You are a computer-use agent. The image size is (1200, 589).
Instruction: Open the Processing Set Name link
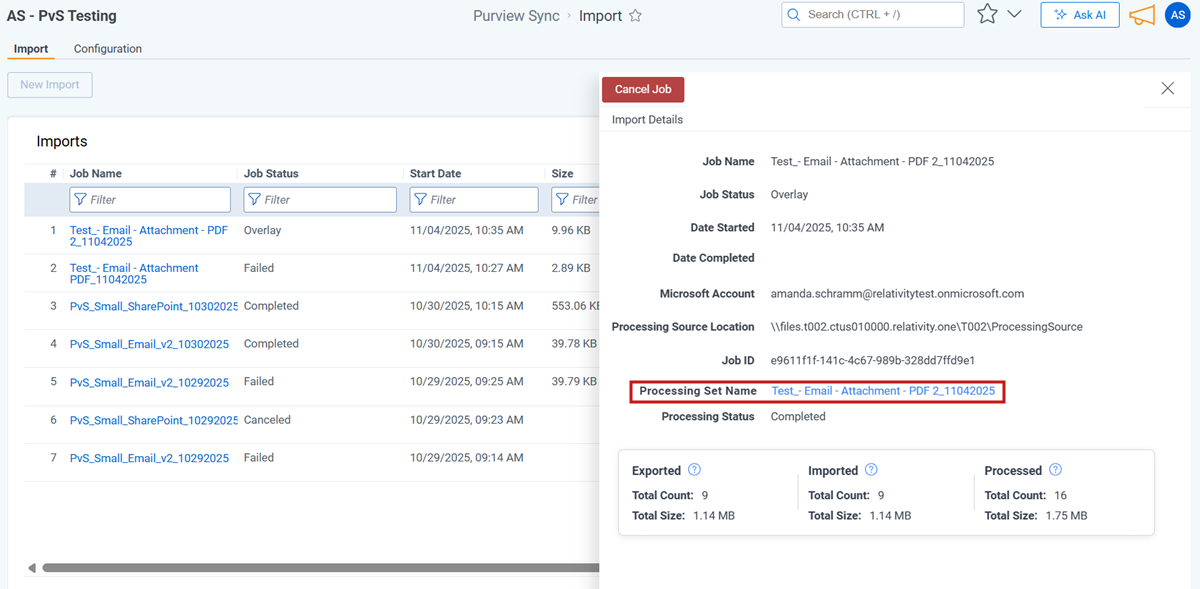coord(883,391)
